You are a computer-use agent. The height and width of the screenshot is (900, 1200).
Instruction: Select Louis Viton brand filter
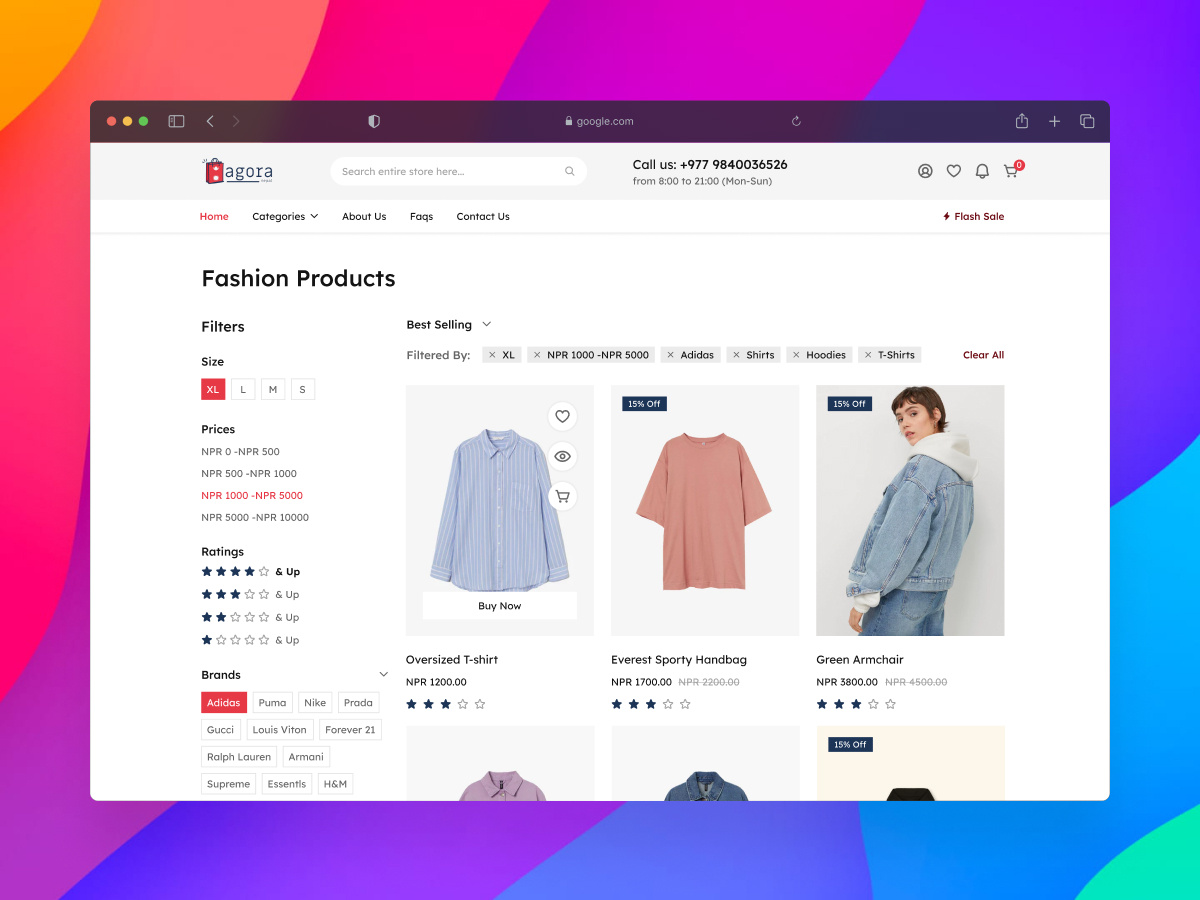tap(280, 730)
